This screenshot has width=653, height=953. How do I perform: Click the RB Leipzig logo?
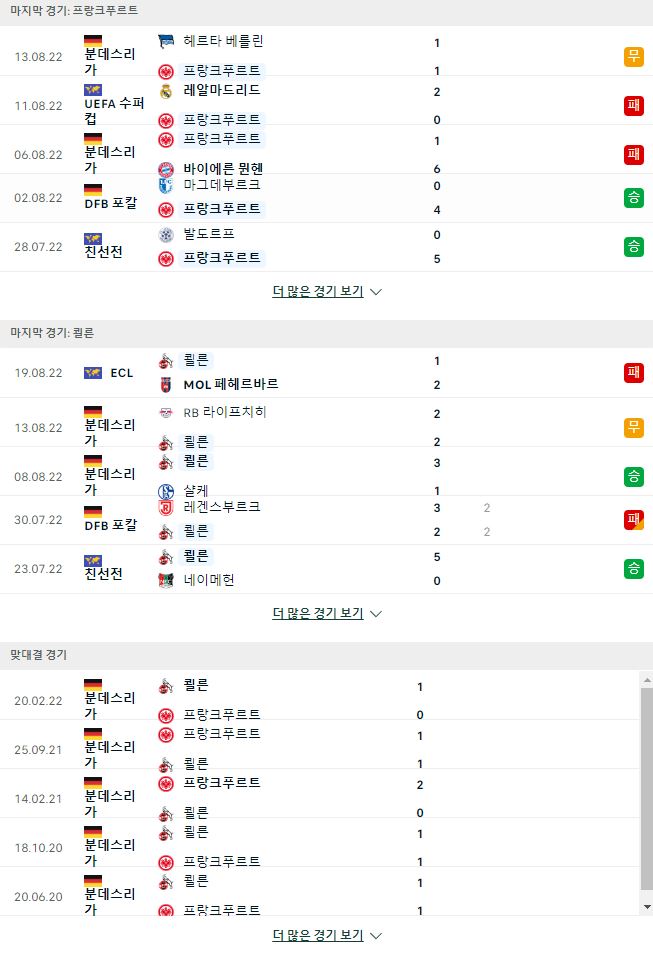pyautogui.click(x=166, y=413)
